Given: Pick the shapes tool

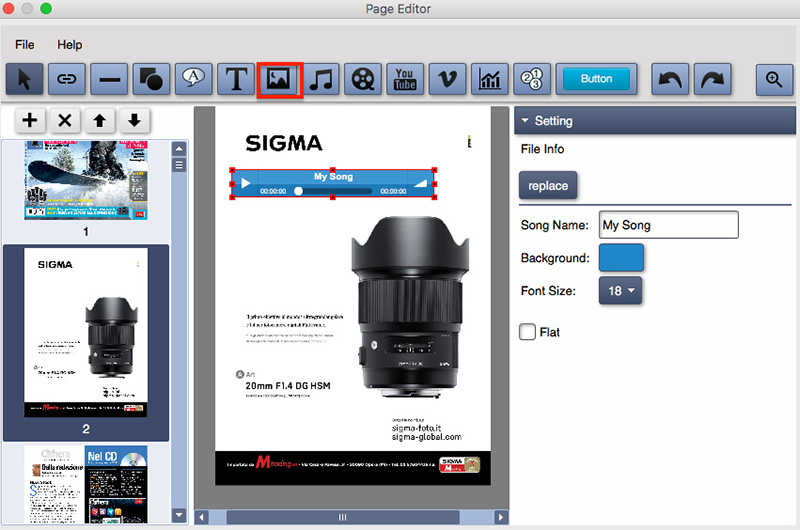Looking at the screenshot, I should pyautogui.click(x=151, y=79).
